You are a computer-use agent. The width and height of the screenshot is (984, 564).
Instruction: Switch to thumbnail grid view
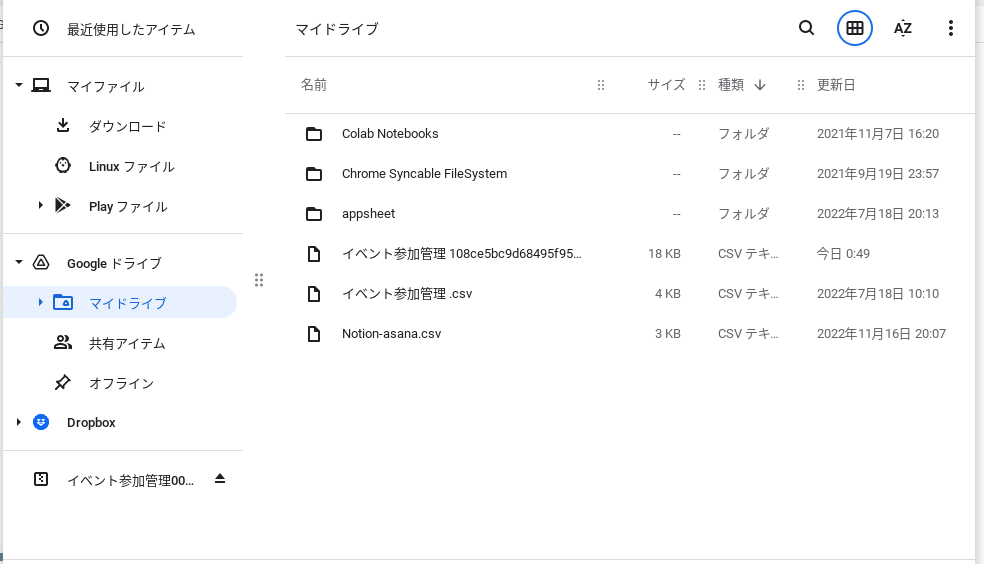(855, 28)
